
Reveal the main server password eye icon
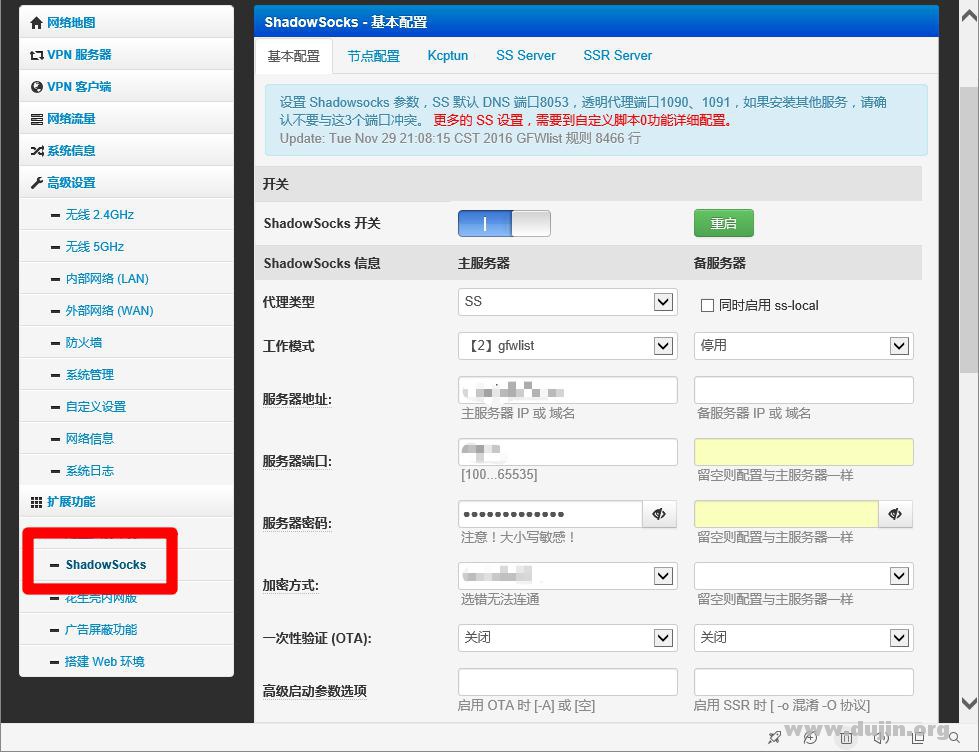point(659,514)
